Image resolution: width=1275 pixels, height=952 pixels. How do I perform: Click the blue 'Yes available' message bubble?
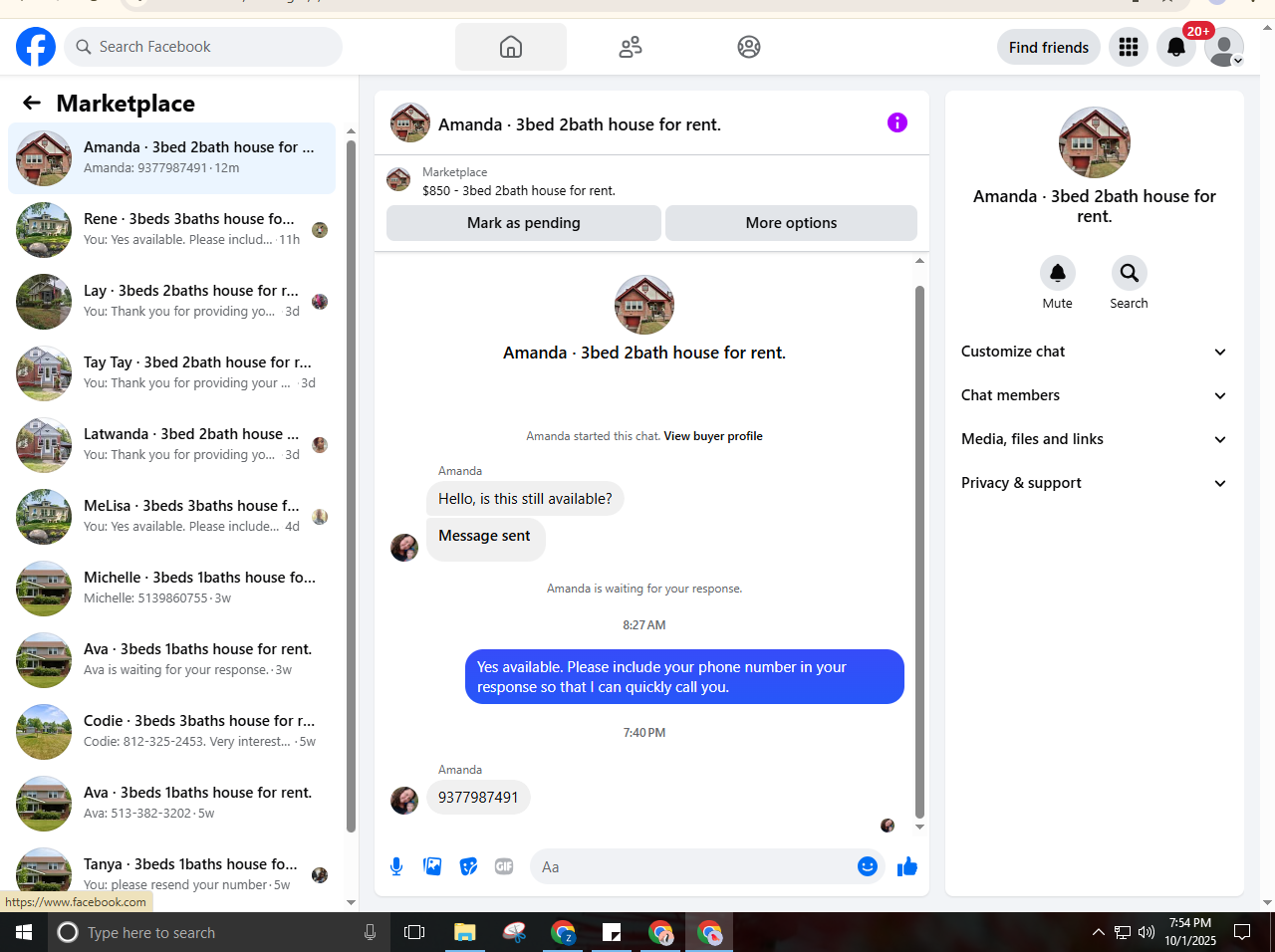(x=684, y=677)
